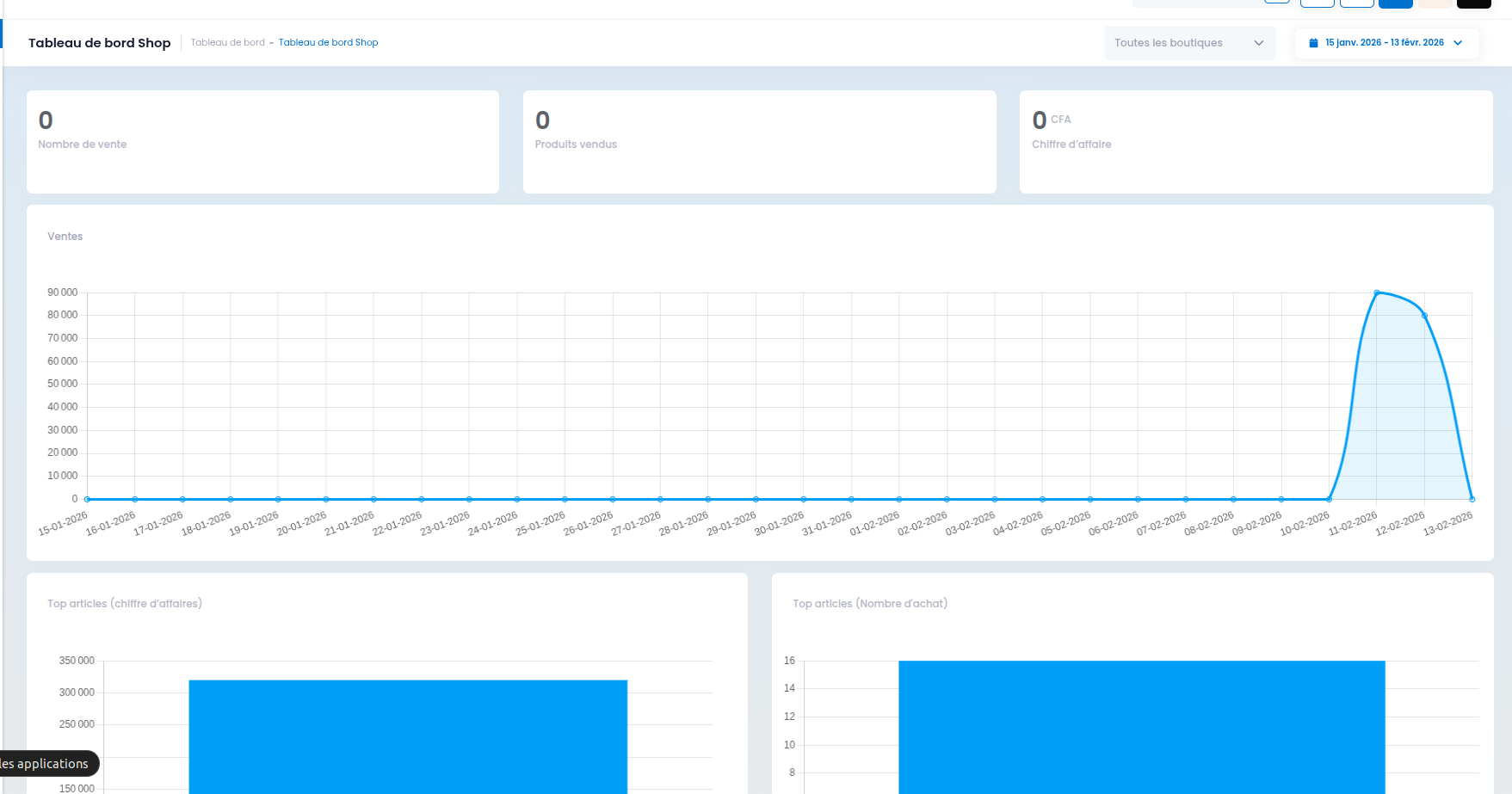The width and height of the screenshot is (1512, 794).
Task: Click the chevron arrow beside Toutes les boutiques
Action: [1259, 43]
